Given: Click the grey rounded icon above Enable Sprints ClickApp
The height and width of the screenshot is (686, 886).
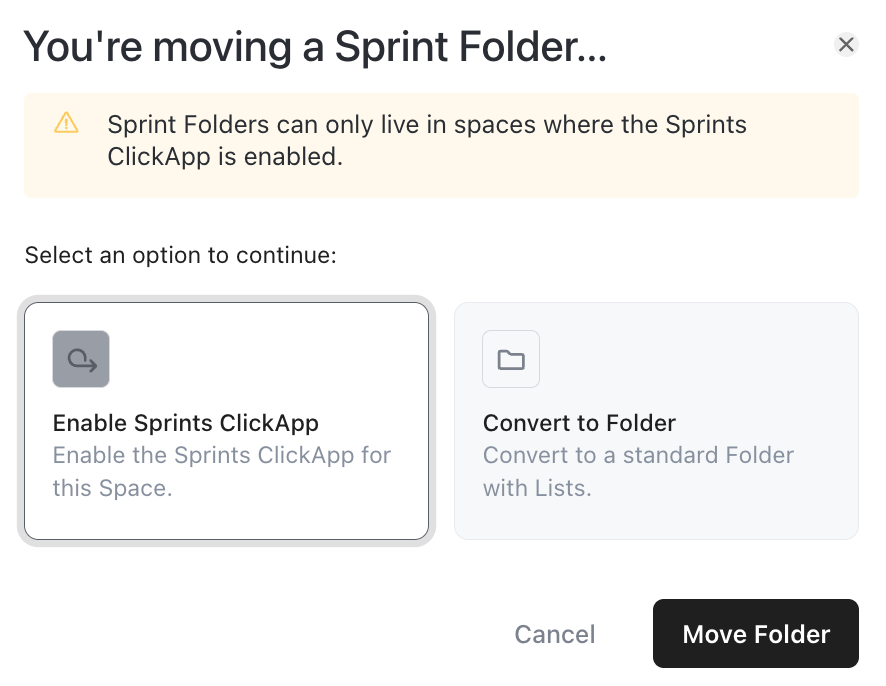Looking at the screenshot, I should pyautogui.click(x=81, y=358).
